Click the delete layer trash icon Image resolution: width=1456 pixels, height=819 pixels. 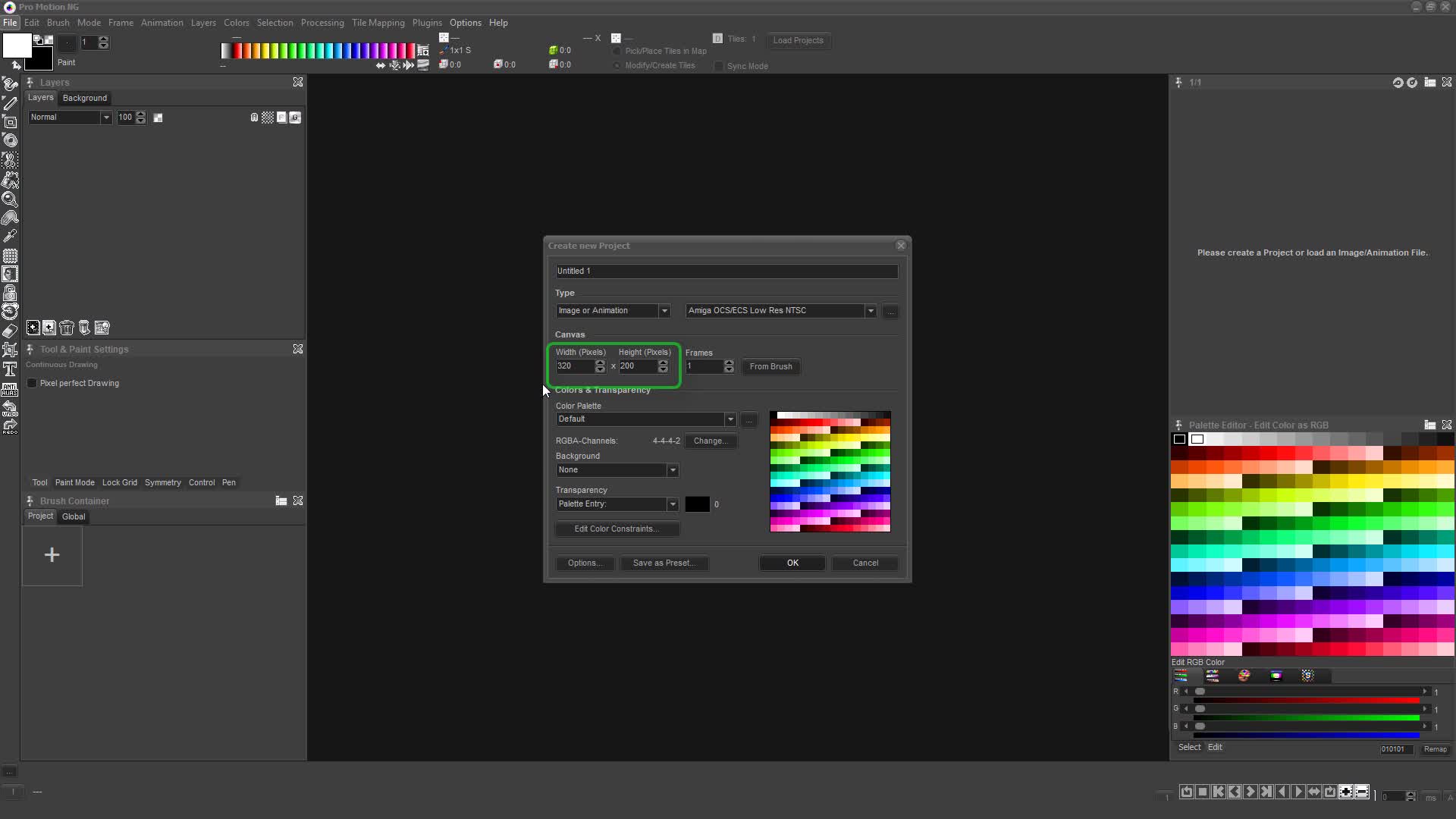click(x=67, y=328)
